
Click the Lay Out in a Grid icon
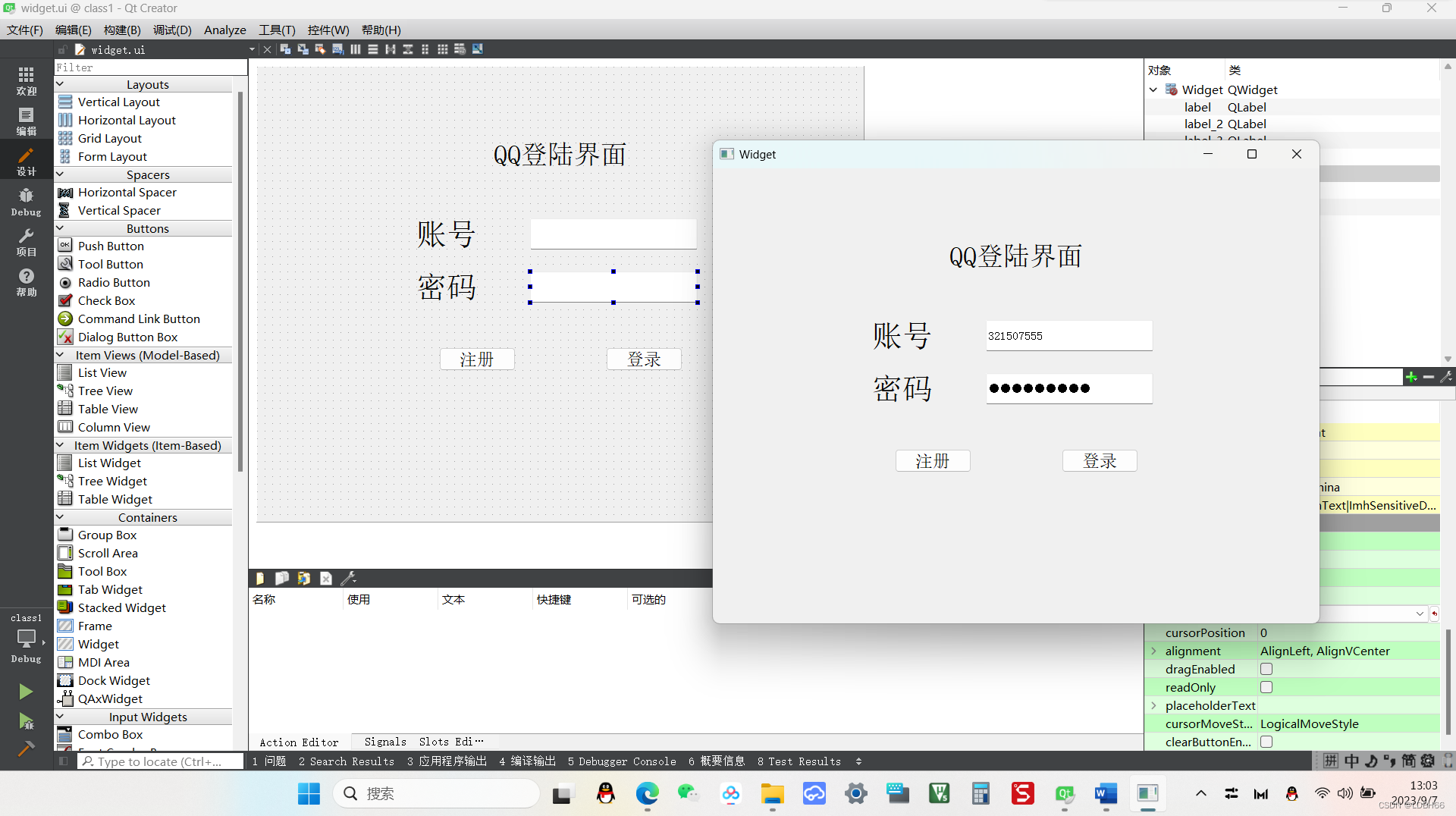[x=442, y=49]
